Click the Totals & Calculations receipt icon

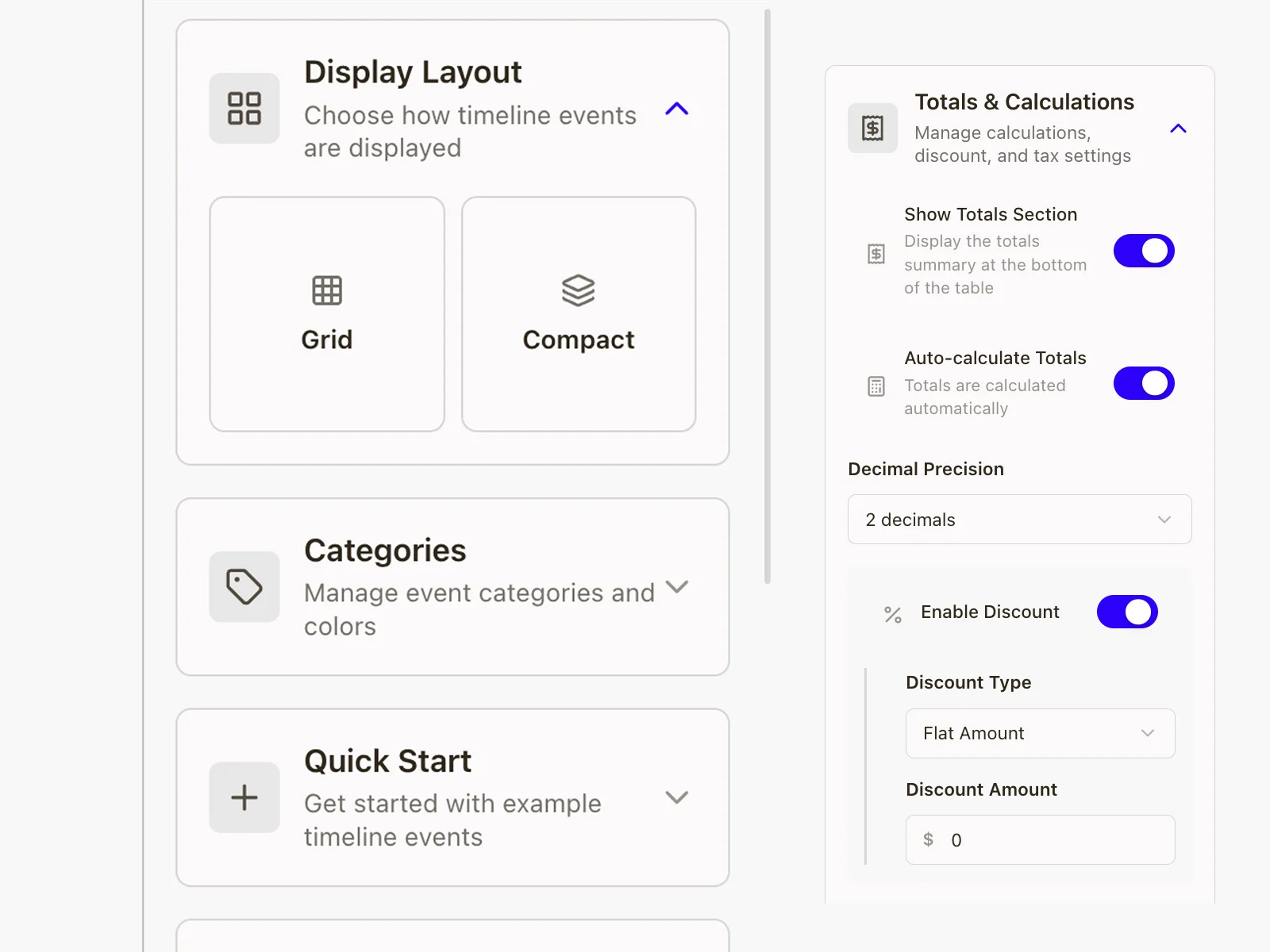(x=872, y=127)
